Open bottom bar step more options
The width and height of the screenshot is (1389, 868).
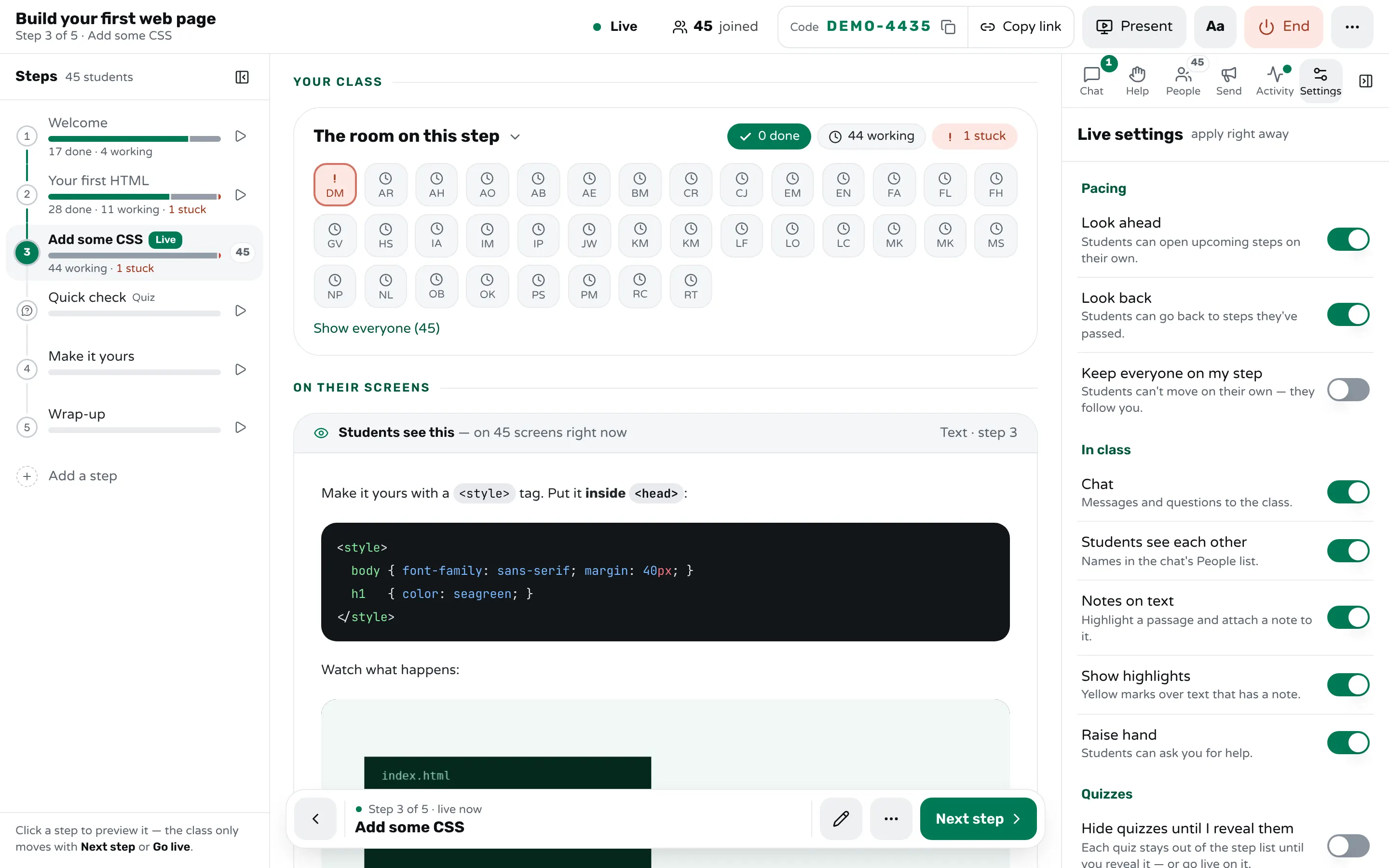pos(891,819)
